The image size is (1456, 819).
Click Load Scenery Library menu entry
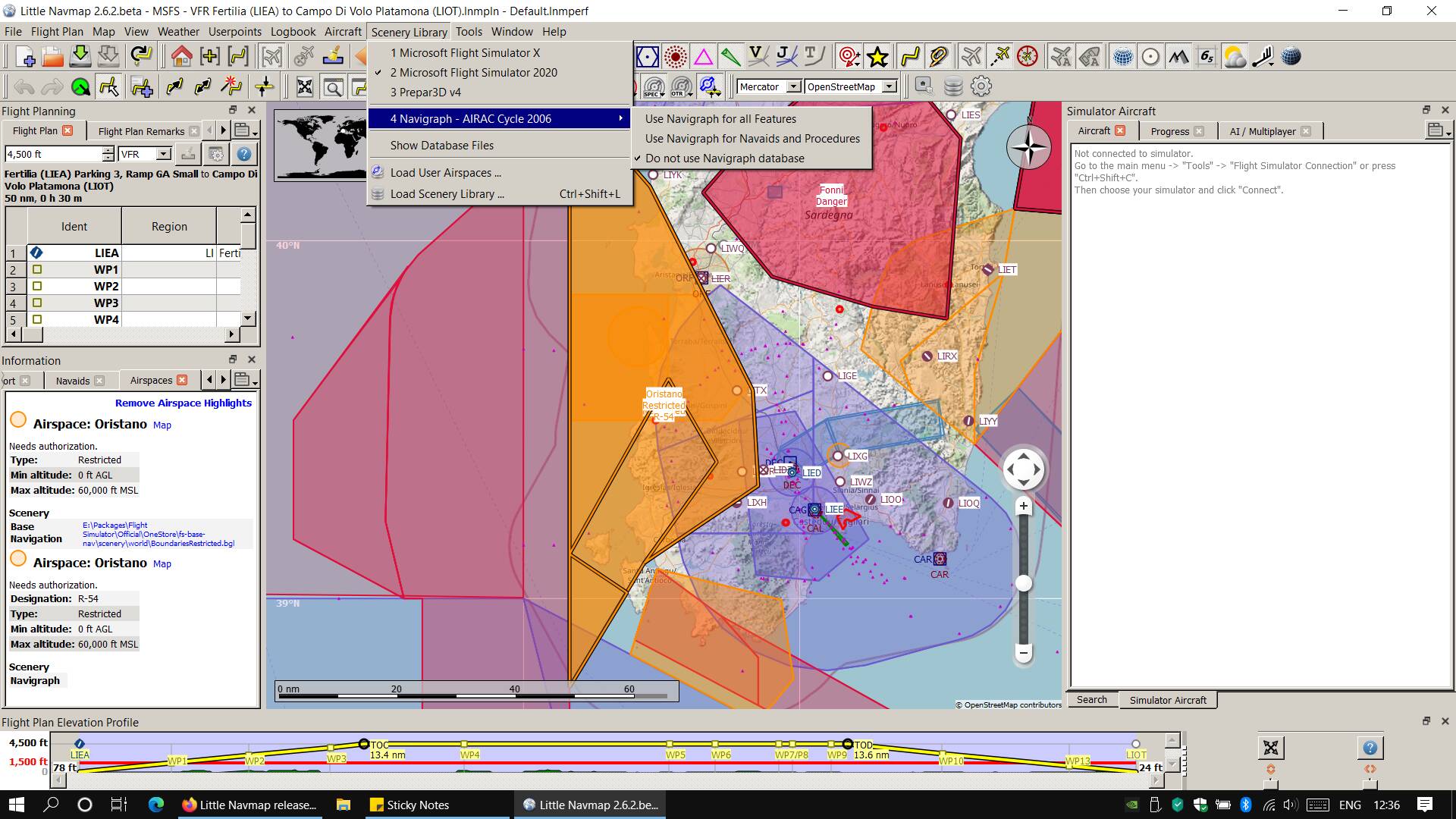click(500, 194)
